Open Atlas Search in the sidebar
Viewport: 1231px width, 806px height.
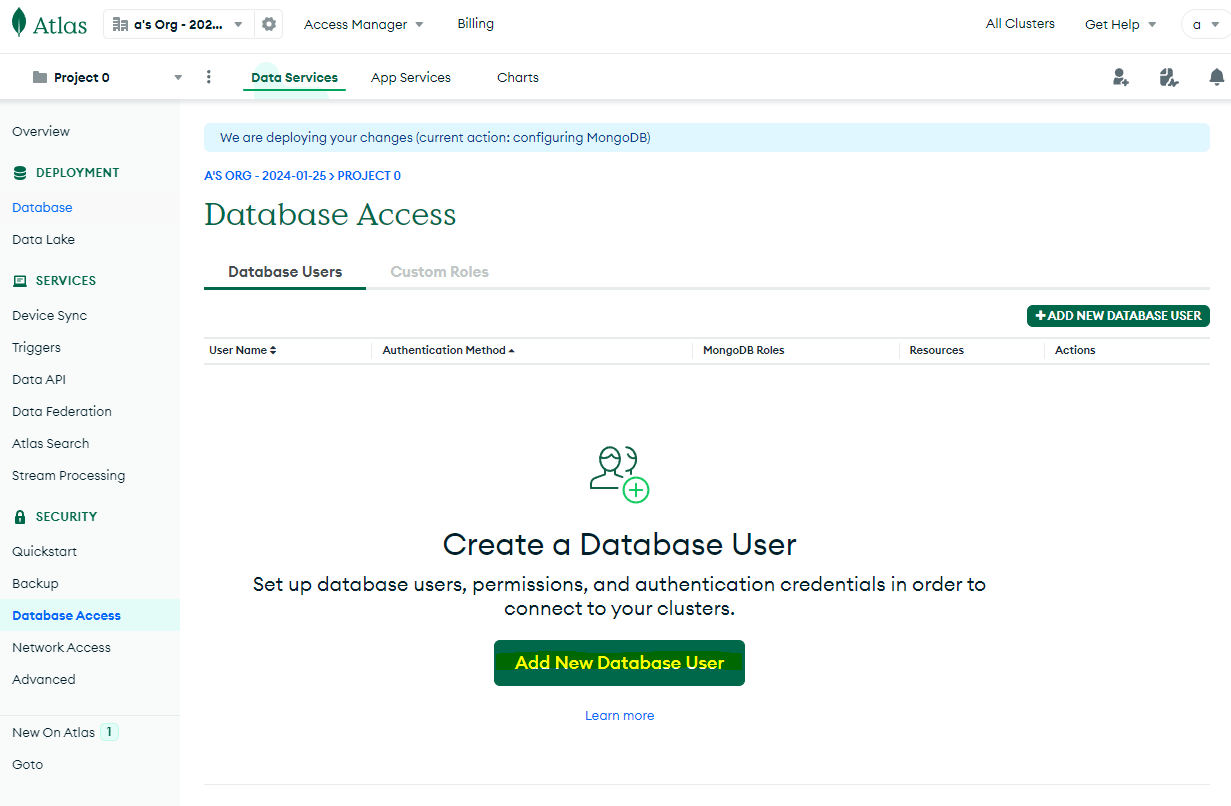click(50, 443)
